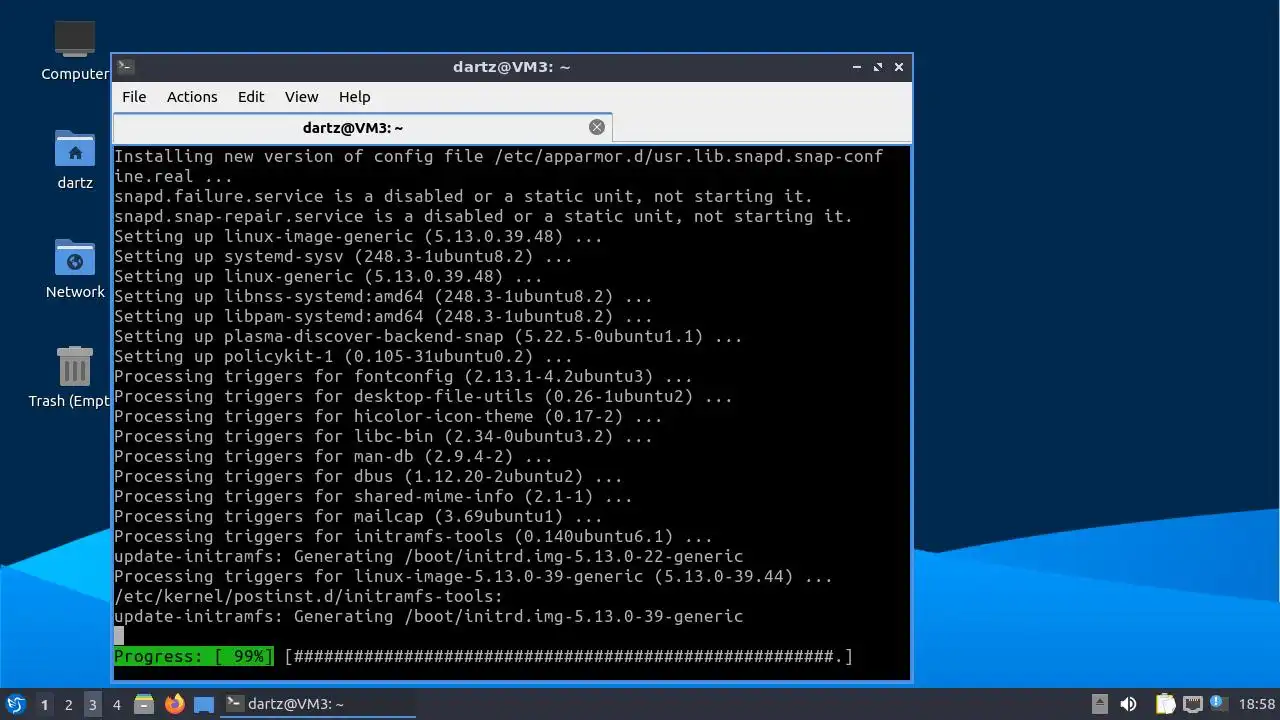The width and height of the screenshot is (1280, 720).
Task: Click 'Setting up policykit-1' line
Action: pos(343,356)
